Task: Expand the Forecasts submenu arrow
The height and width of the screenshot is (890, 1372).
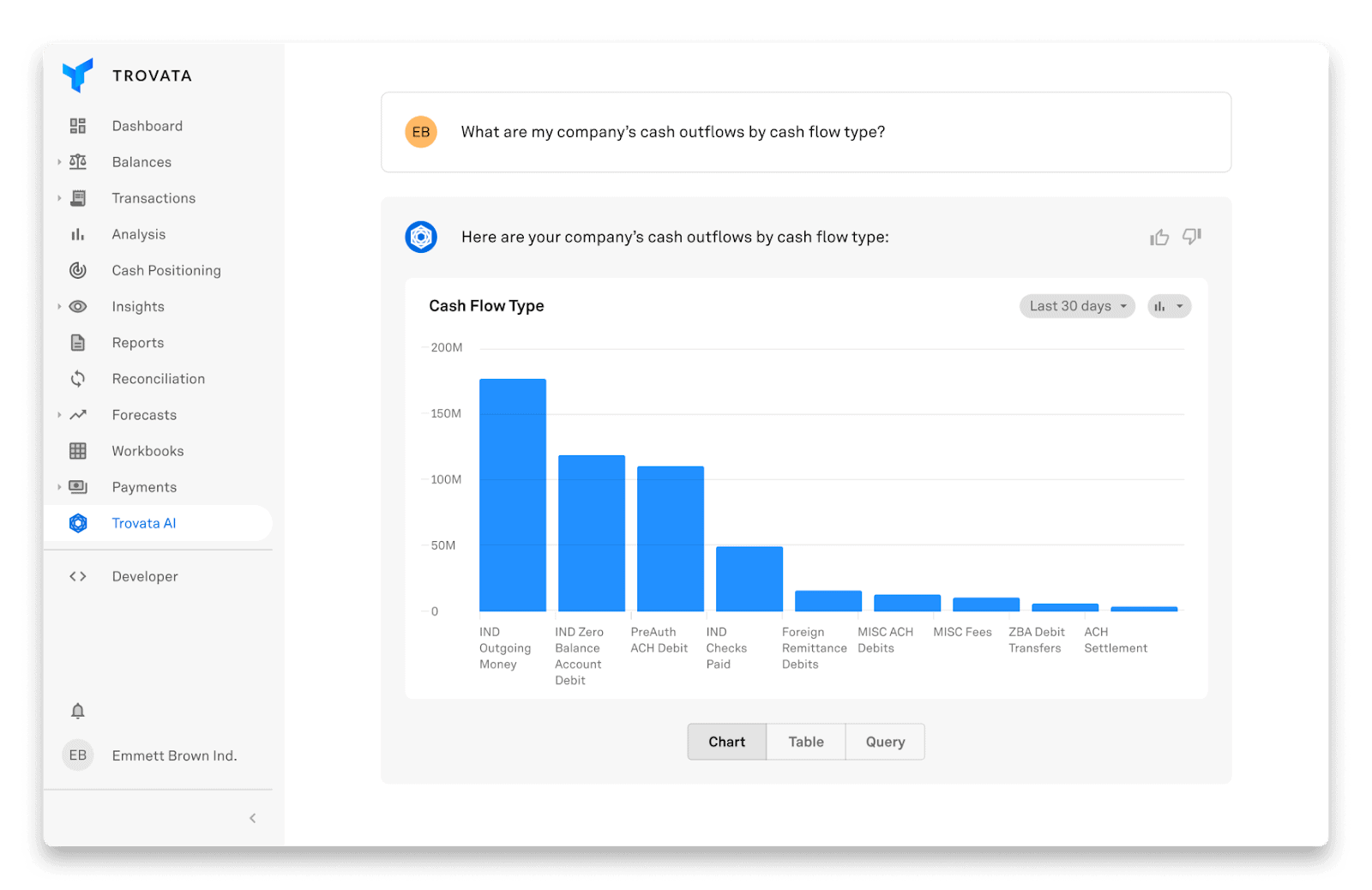Action: 59,415
